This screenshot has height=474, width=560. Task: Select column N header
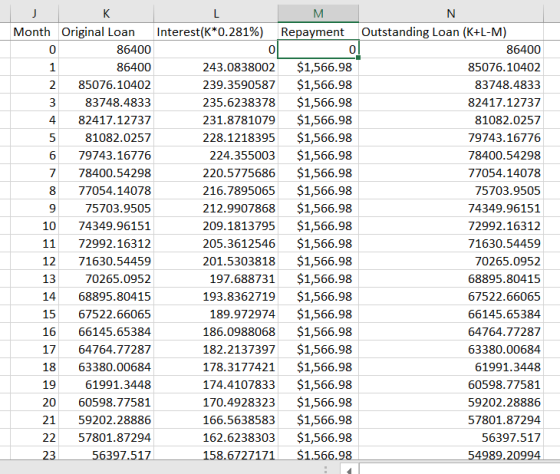(451, 14)
